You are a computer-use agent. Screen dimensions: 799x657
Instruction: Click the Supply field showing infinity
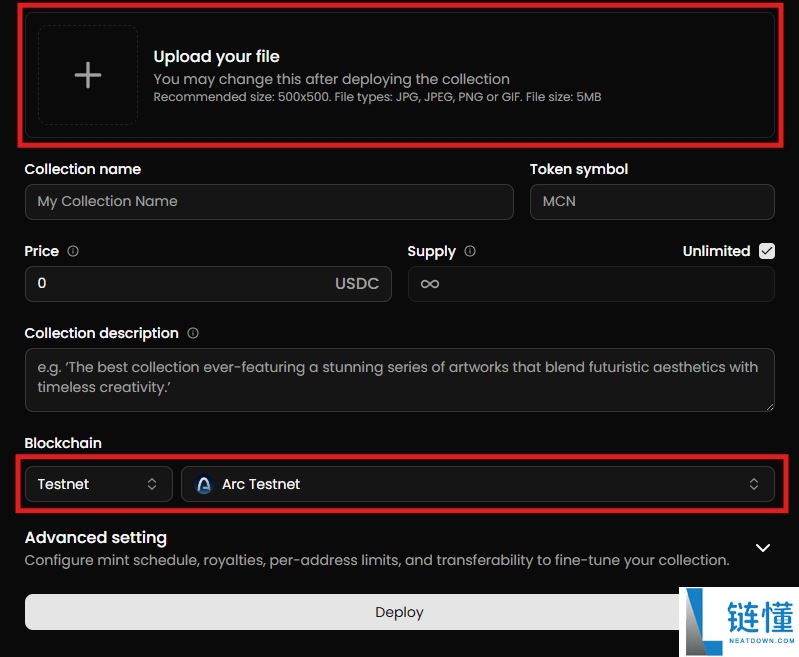pos(590,284)
